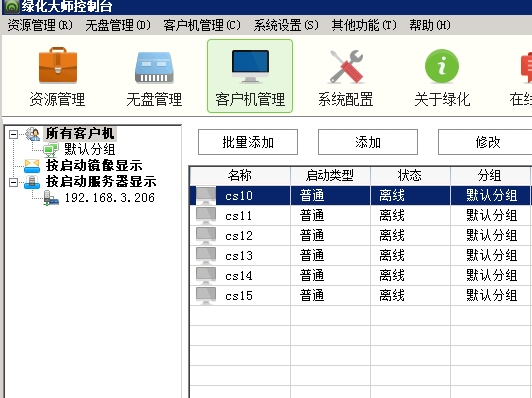Open 系统配置 wrench and screwdriver icon
This screenshot has height=398, width=532.
(346, 67)
